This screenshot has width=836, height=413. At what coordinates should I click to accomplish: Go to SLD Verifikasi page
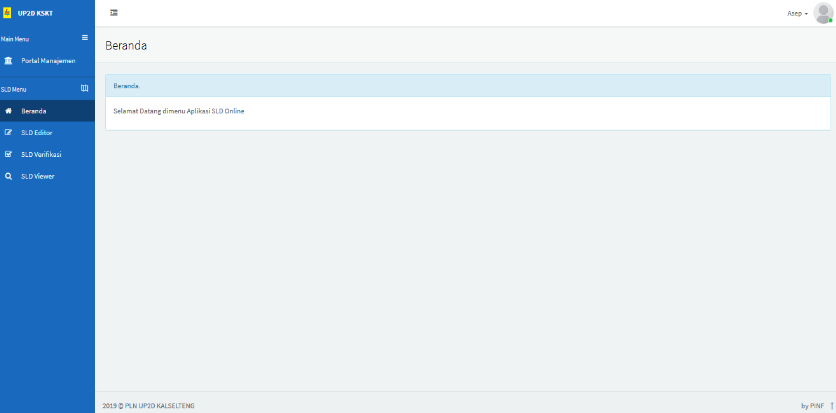[41, 154]
